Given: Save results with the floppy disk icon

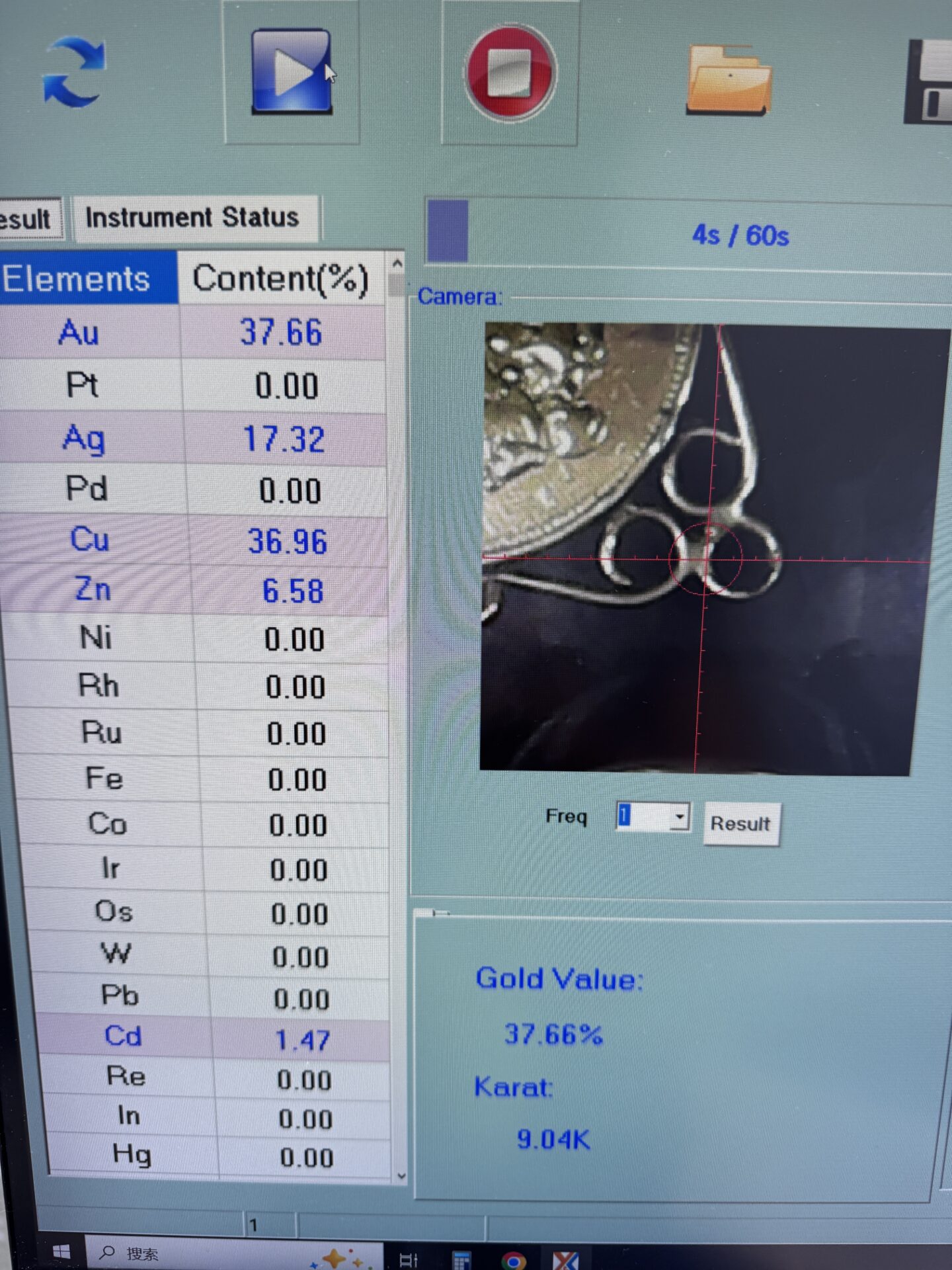Looking at the screenshot, I should point(928,83).
